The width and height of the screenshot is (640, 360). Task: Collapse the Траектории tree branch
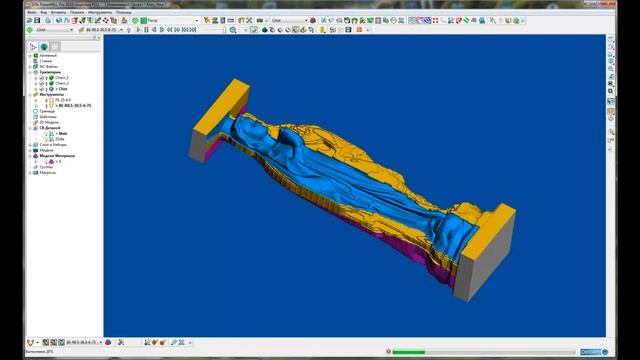[x=30, y=72]
